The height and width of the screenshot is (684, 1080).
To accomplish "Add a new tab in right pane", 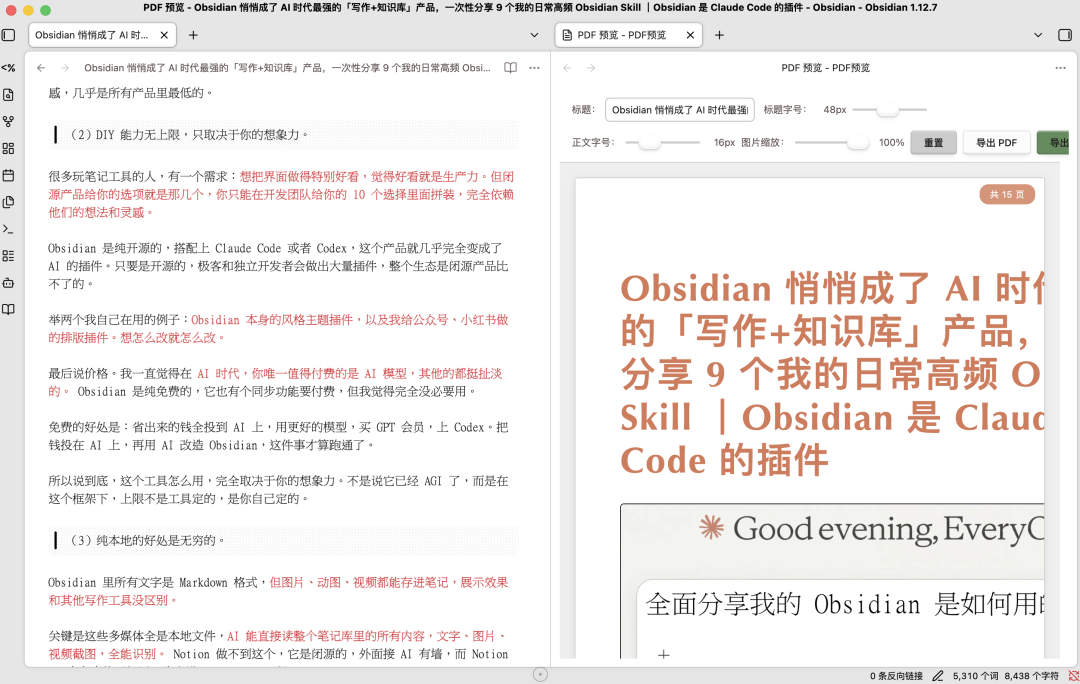I will (x=719, y=35).
